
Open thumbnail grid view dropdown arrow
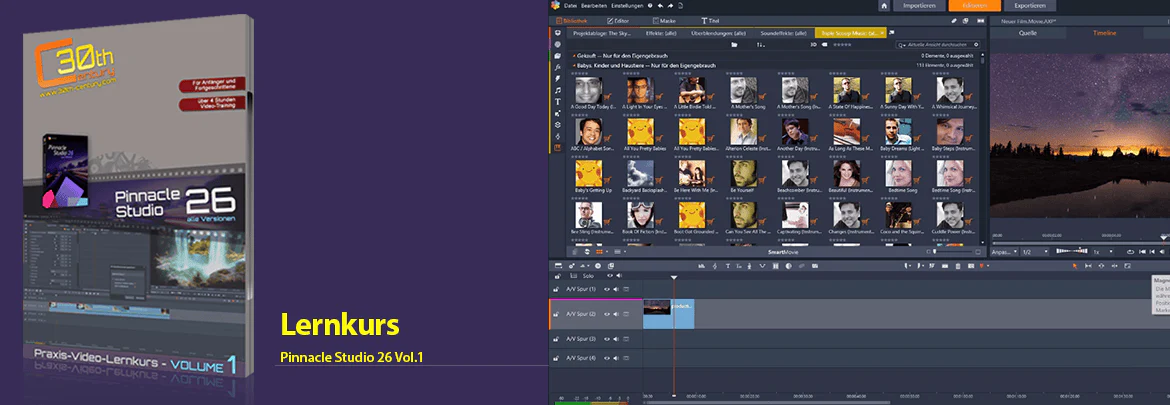tap(607, 252)
